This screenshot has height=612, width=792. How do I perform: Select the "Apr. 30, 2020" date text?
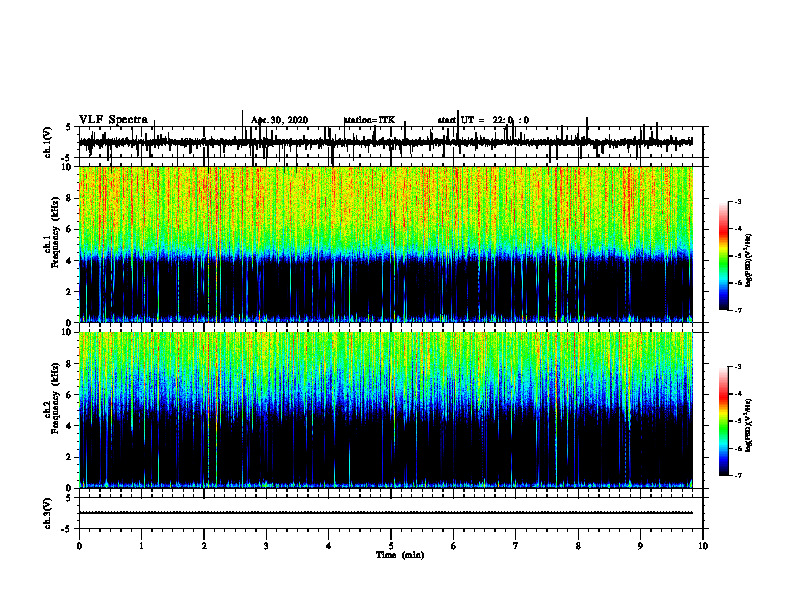click(x=279, y=120)
